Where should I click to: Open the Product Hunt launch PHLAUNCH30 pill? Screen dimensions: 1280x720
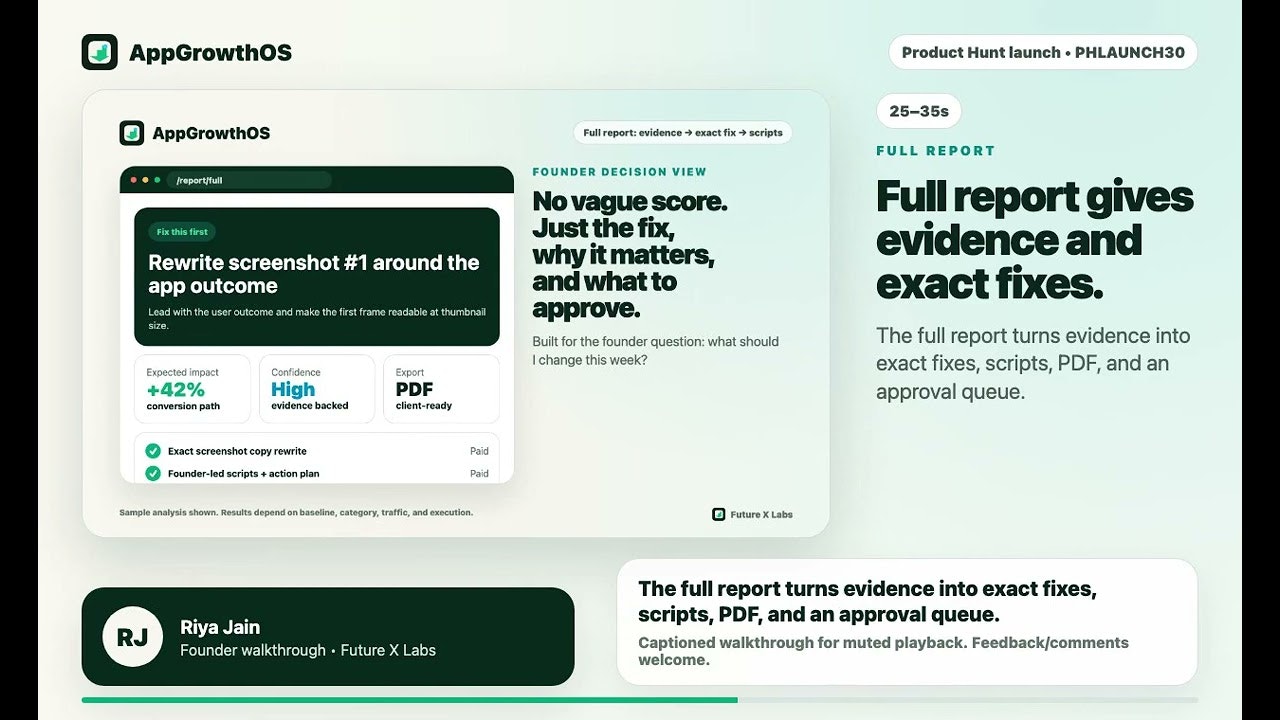click(x=1043, y=52)
